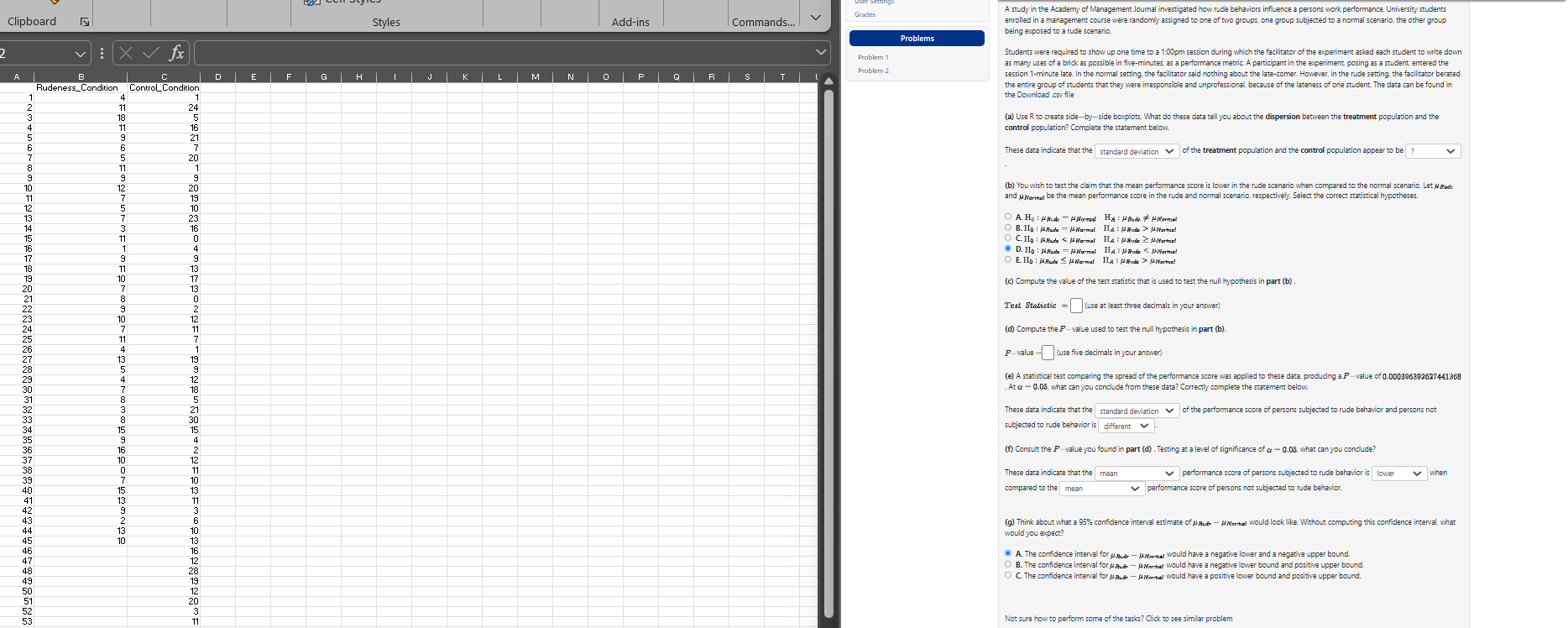Open the part (f) 'lower' dropdown
The image size is (1568, 628).
[1399, 474]
